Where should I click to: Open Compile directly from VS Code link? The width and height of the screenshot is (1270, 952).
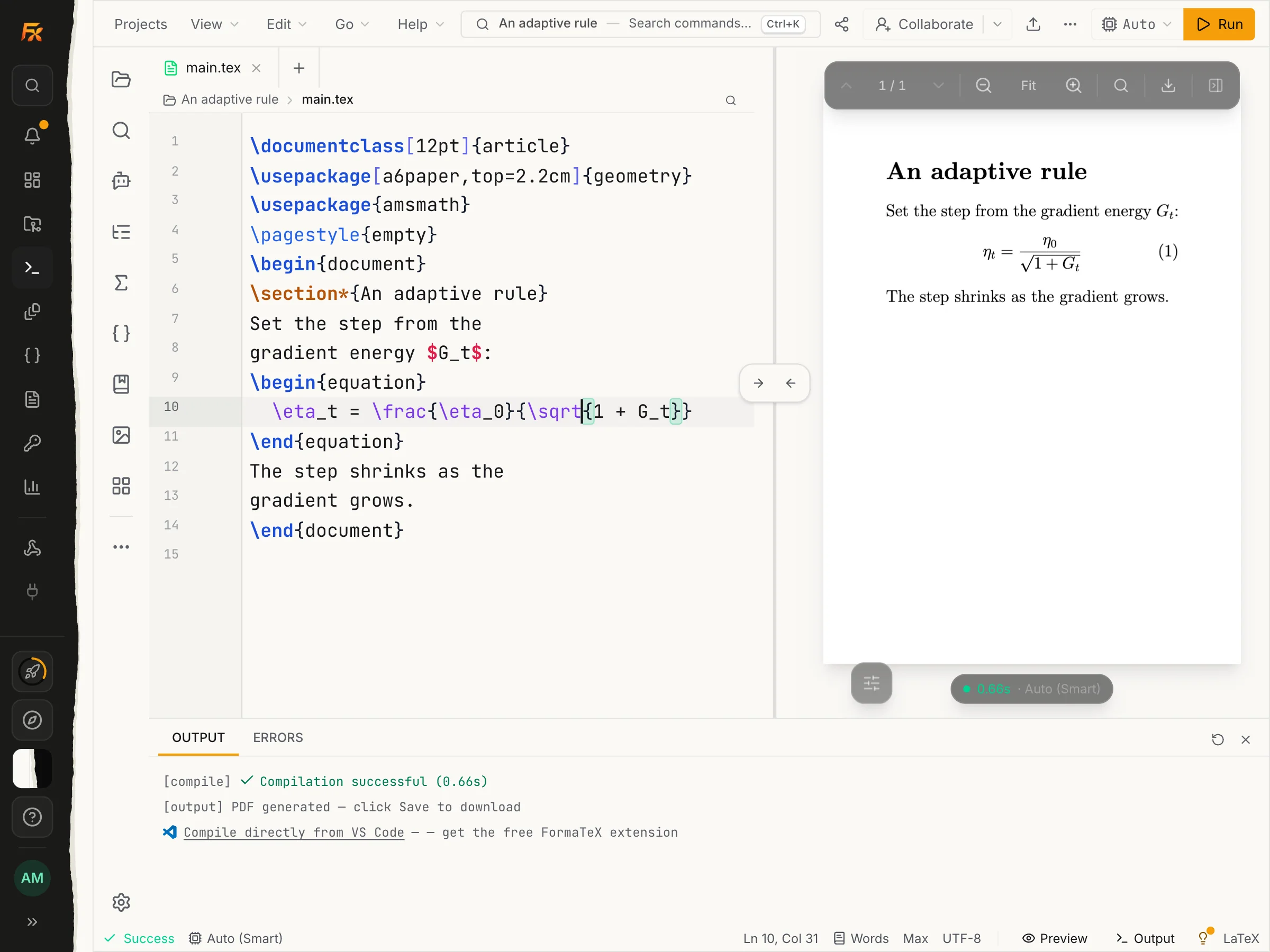tap(293, 832)
